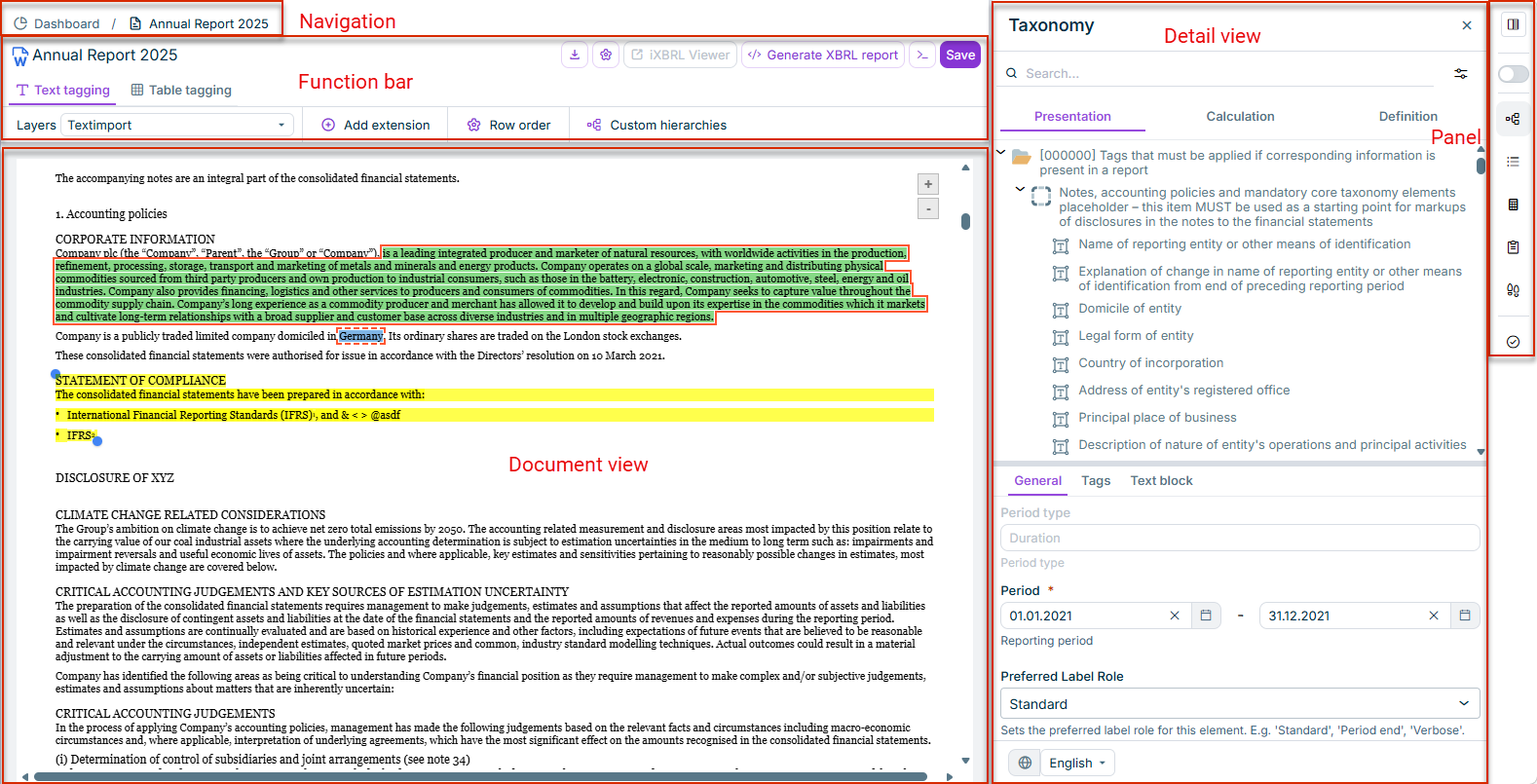Select 'Country of incorporation' tree item

click(1150, 363)
